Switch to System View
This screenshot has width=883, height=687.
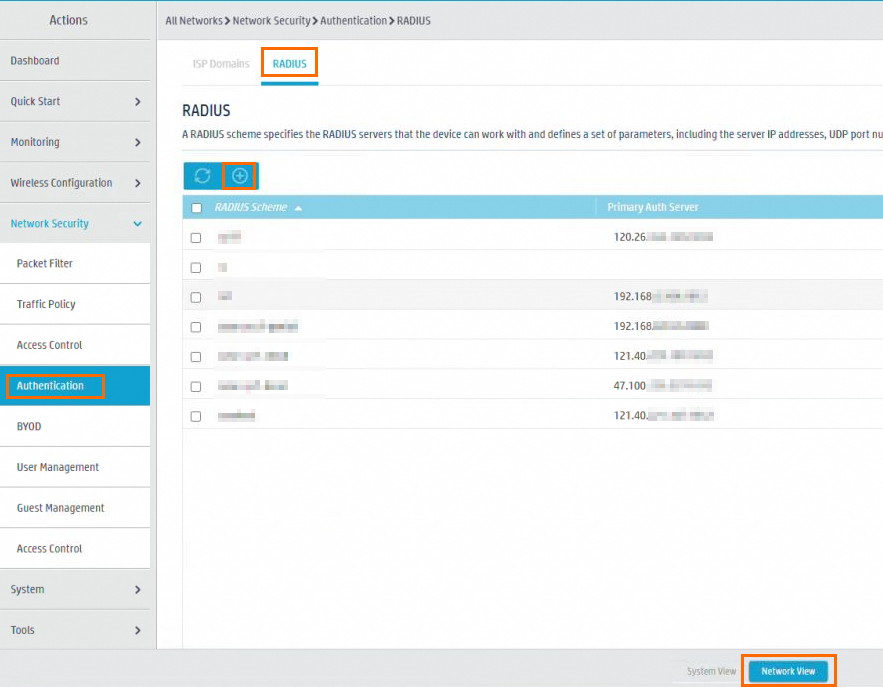(711, 671)
